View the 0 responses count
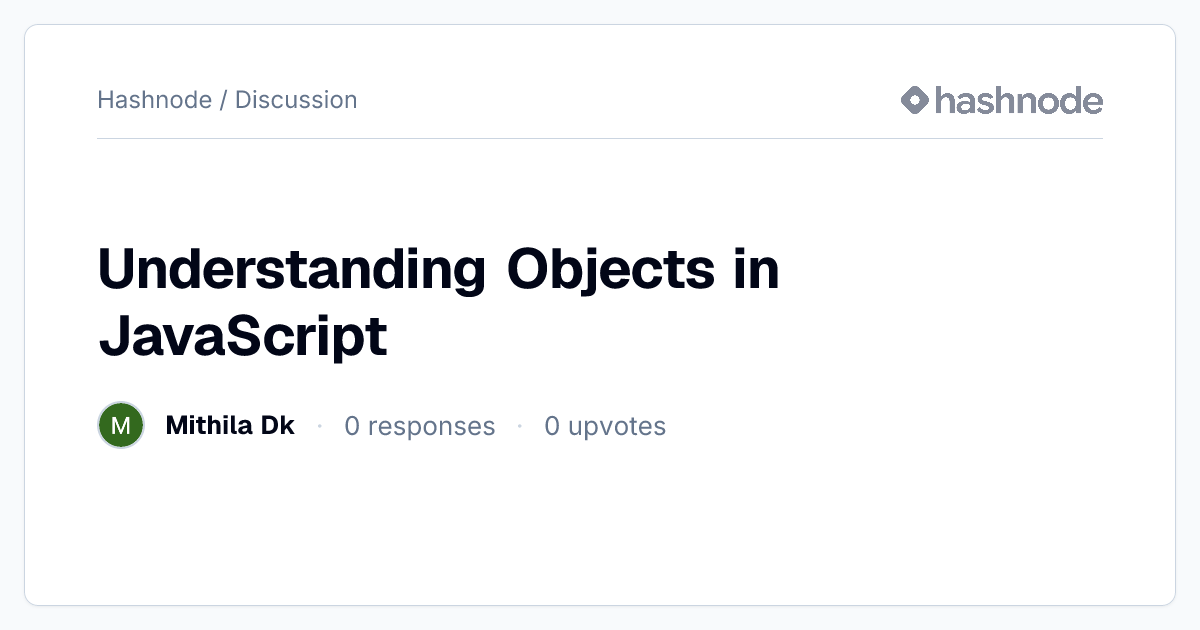Image resolution: width=1200 pixels, height=630 pixels. (420, 427)
